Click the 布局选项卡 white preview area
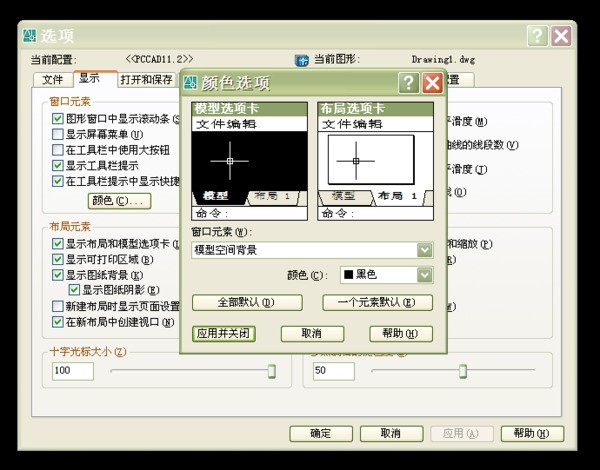The height and width of the screenshot is (470, 600). pyautogui.click(x=374, y=158)
